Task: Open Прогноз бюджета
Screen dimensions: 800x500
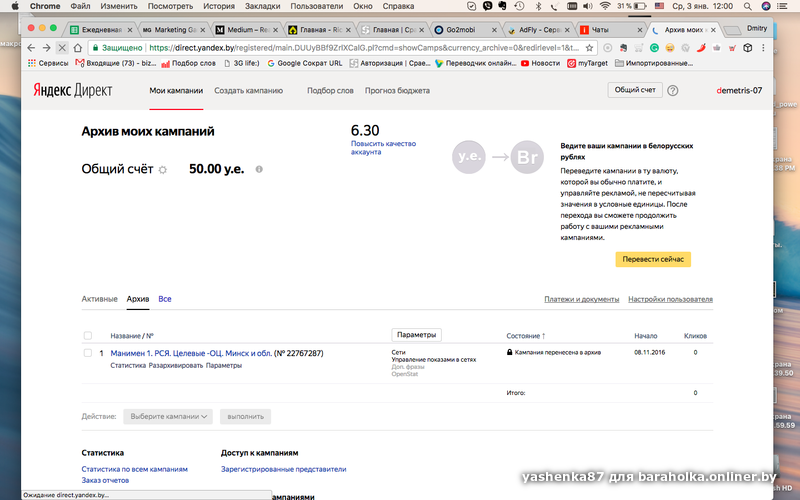Action: [x=397, y=90]
